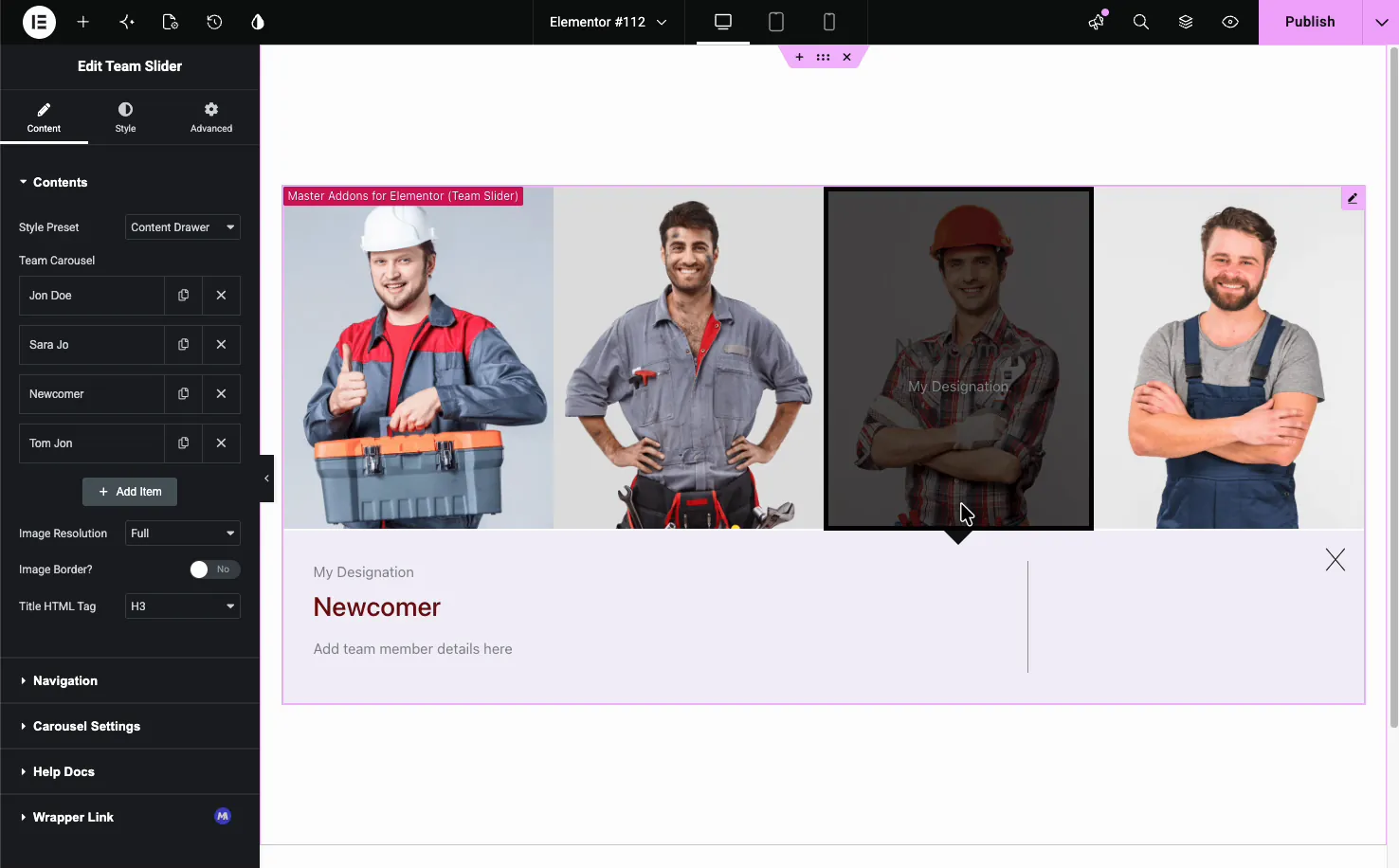Toggle the Image Border switch

[214, 570]
